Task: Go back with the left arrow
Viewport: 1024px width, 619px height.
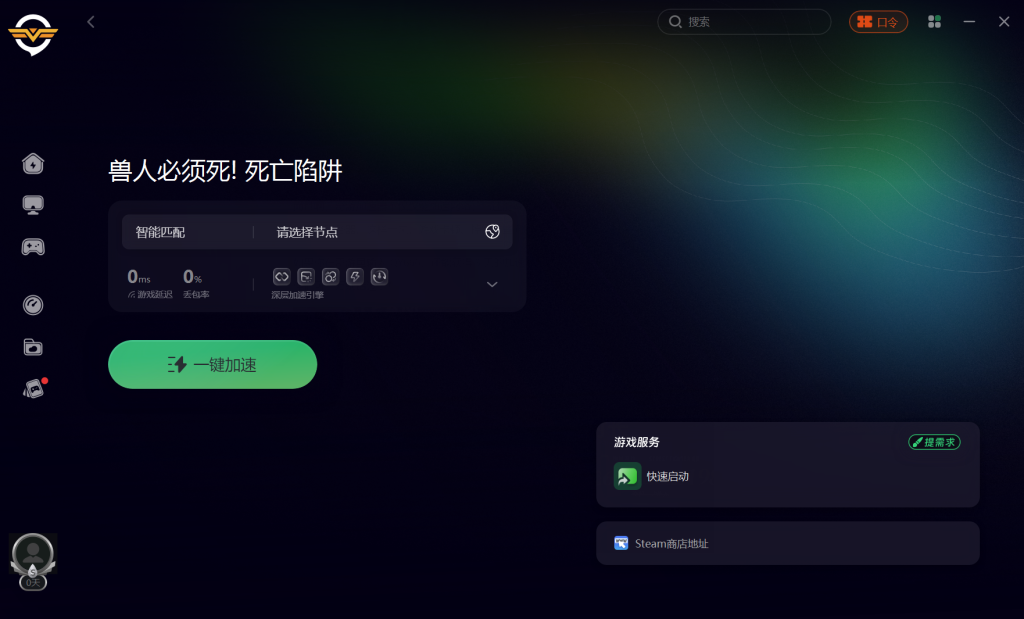Action: (x=91, y=22)
